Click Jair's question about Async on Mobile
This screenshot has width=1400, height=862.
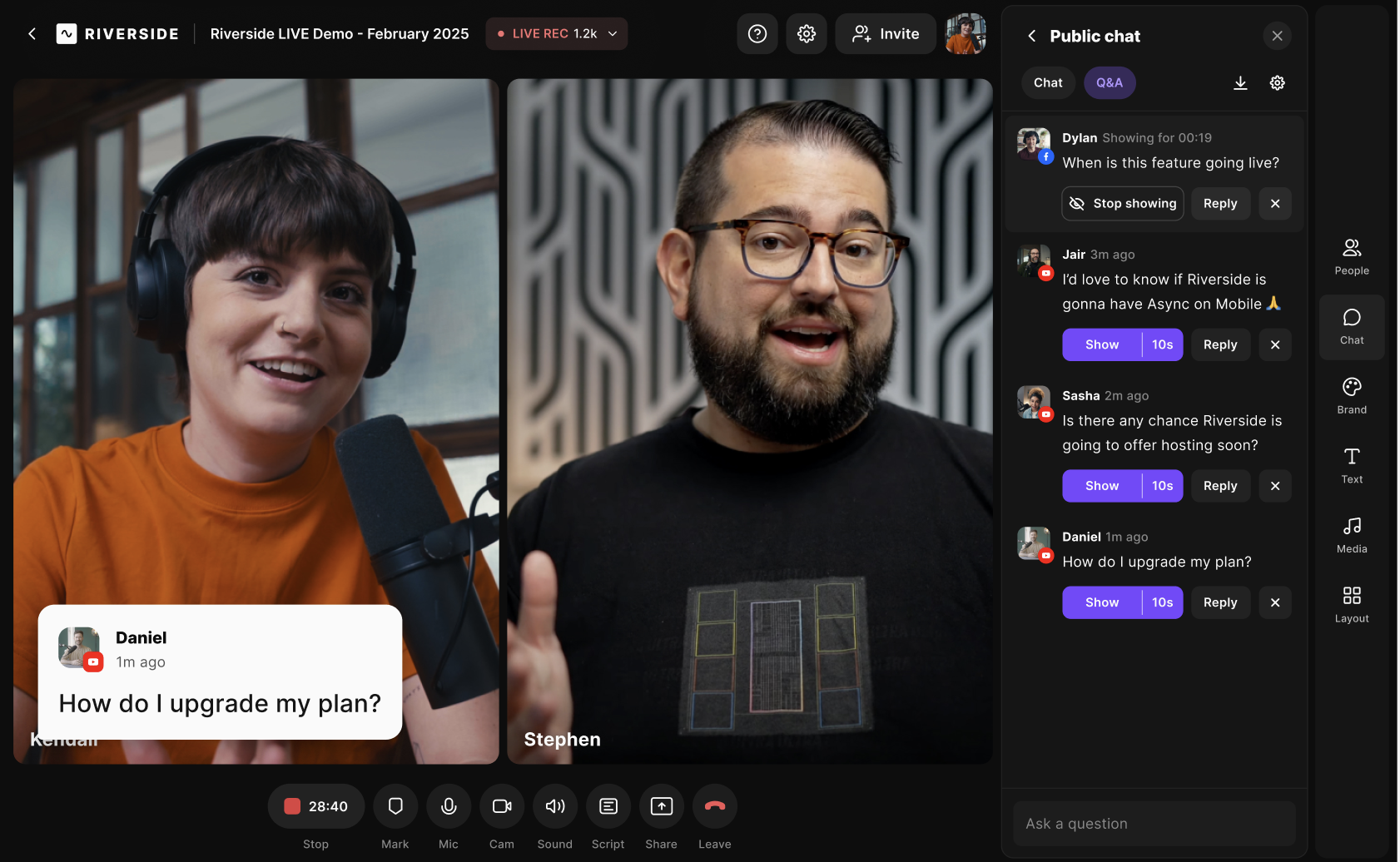pyautogui.click(x=1172, y=292)
